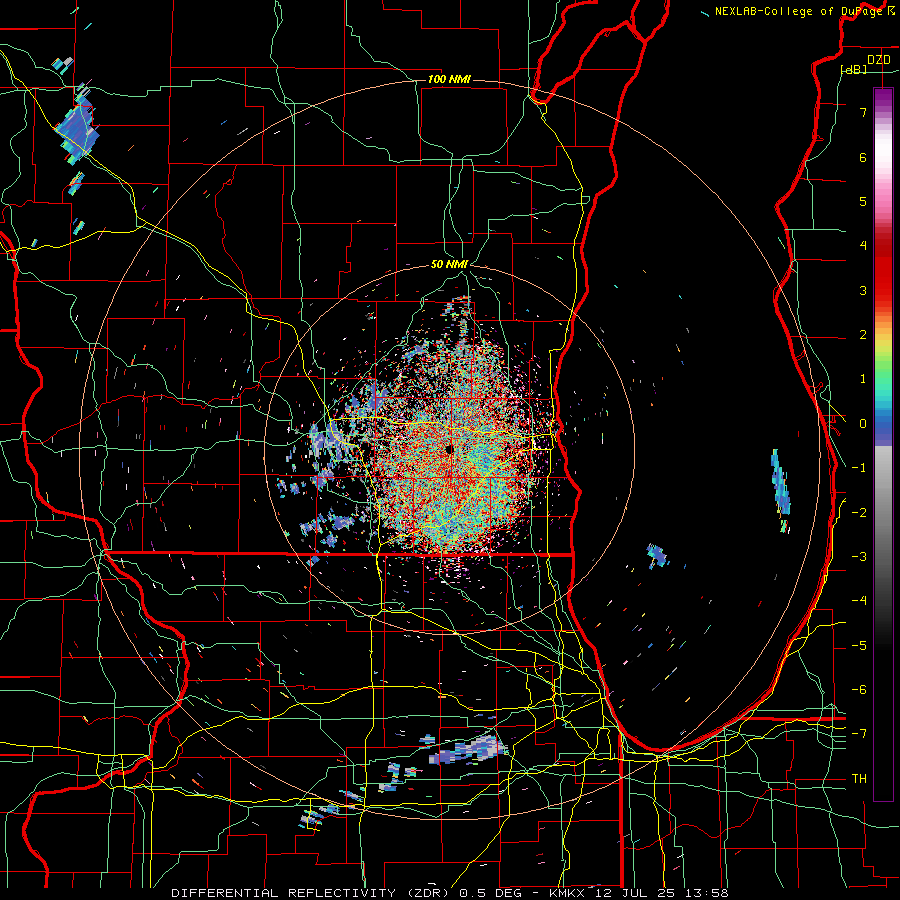The width and height of the screenshot is (900, 900).
Task: Click the TH threshold label on the scale
Action: (859, 779)
